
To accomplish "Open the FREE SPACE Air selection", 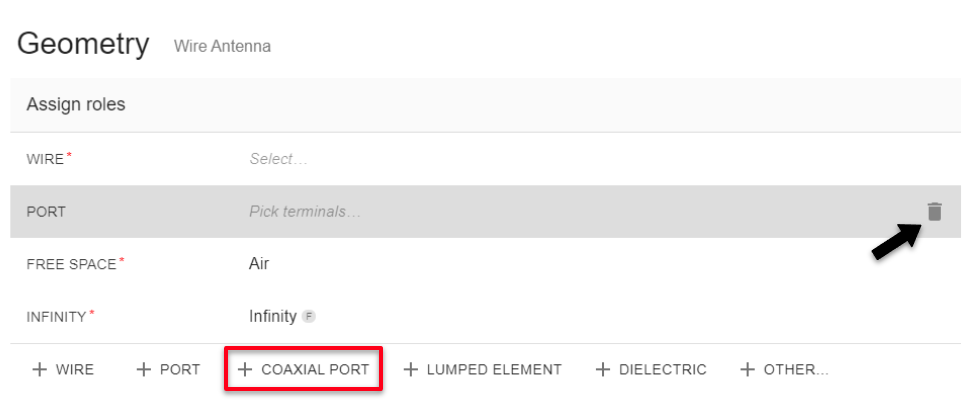I will [x=259, y=264].
